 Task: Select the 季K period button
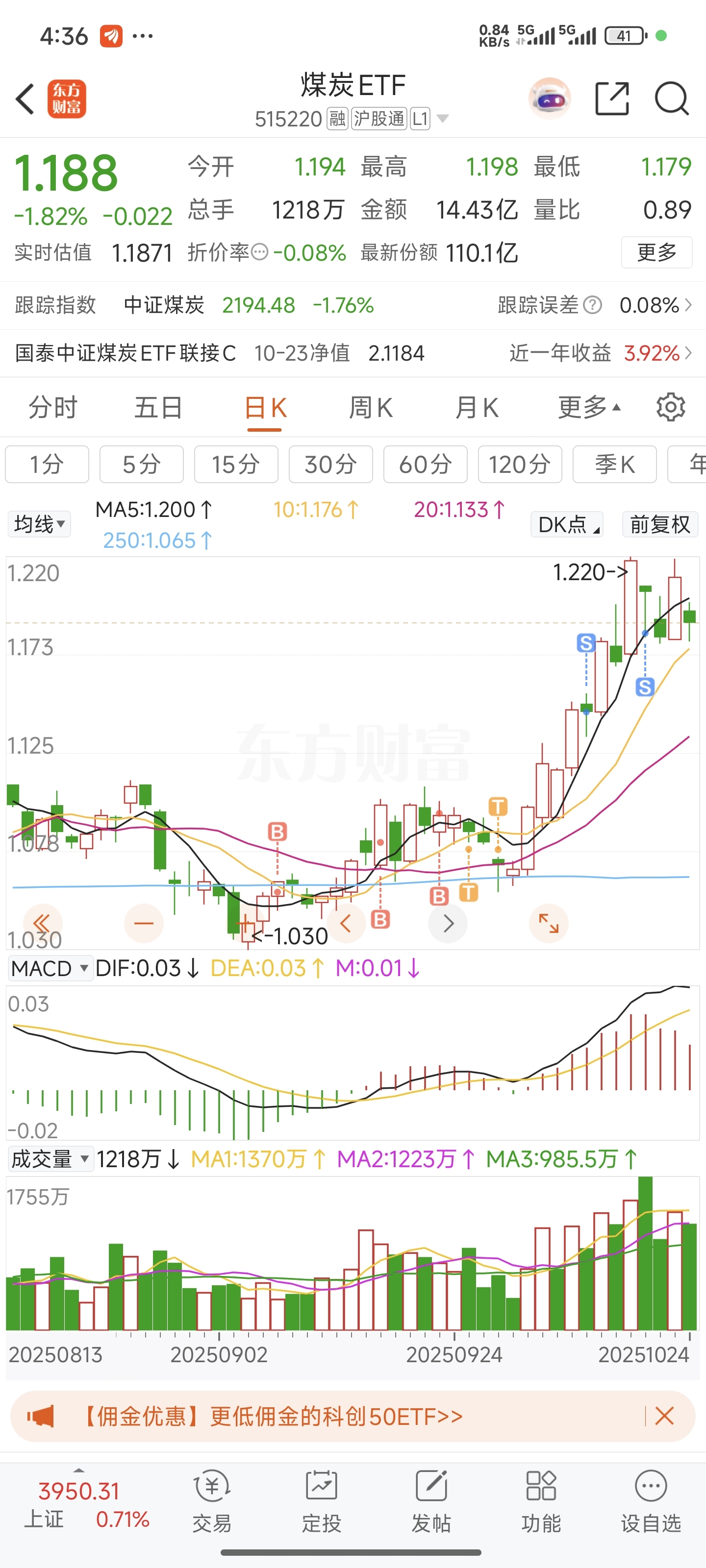[x=615, y=465]
